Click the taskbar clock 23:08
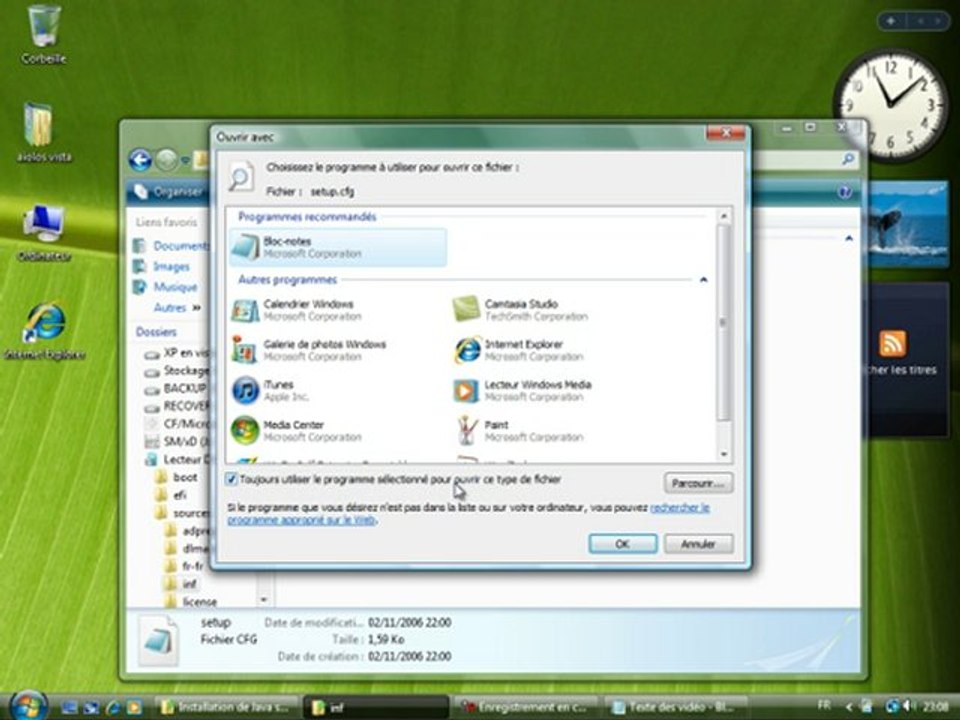 pyautogui.click(x=936, y=706)
